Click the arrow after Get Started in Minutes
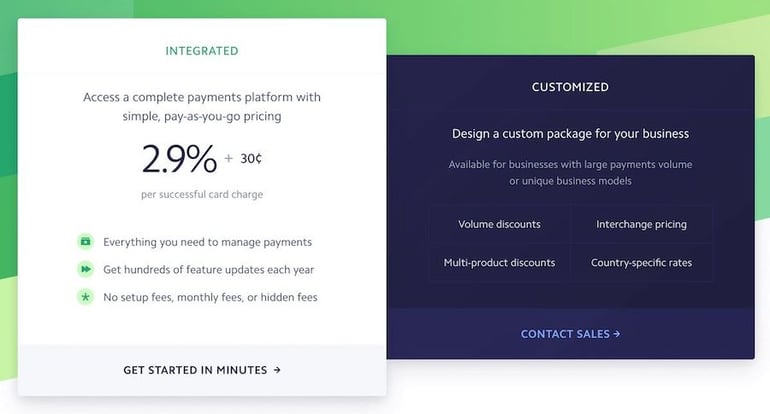 277,370
